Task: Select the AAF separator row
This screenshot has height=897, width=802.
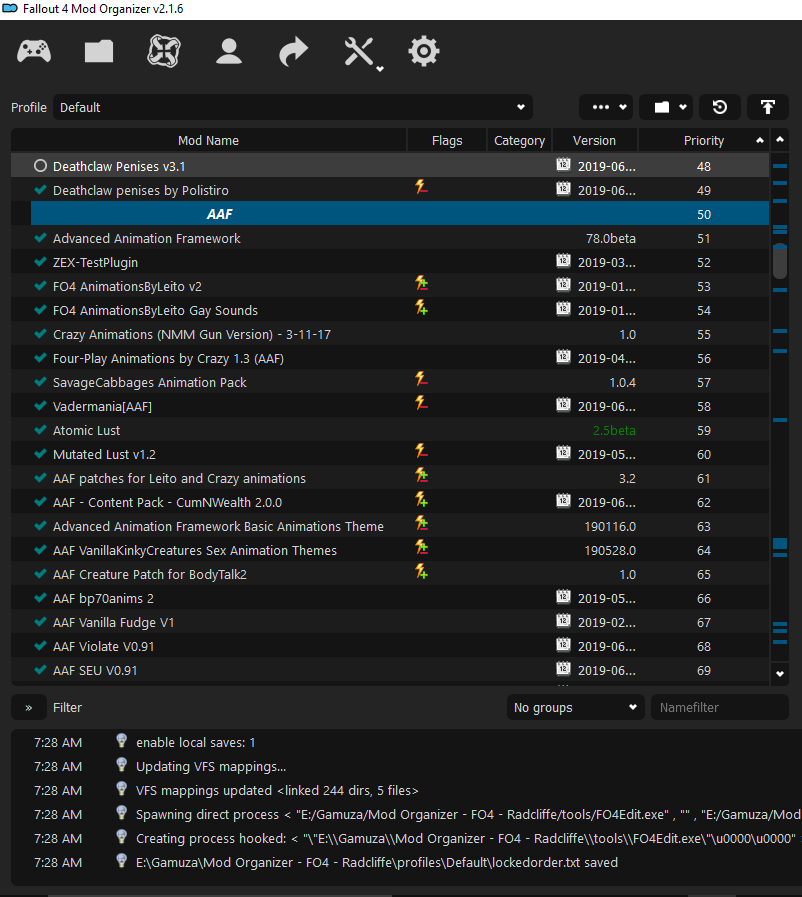Action: point(400,214)
